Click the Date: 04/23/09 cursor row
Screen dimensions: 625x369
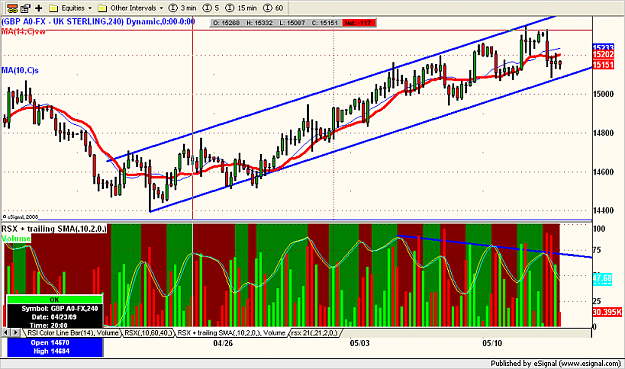point(54,317)
